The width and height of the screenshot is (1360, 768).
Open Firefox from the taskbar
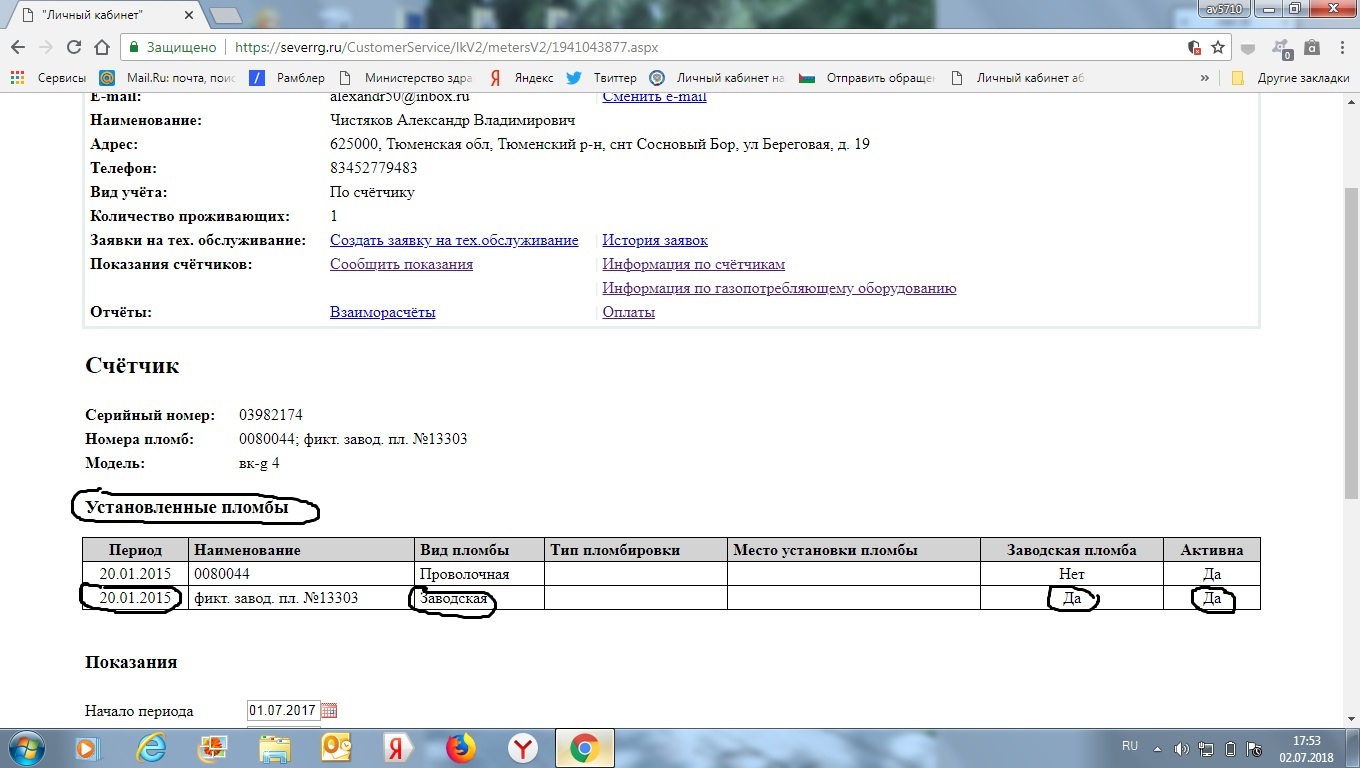tap(460, 748)
